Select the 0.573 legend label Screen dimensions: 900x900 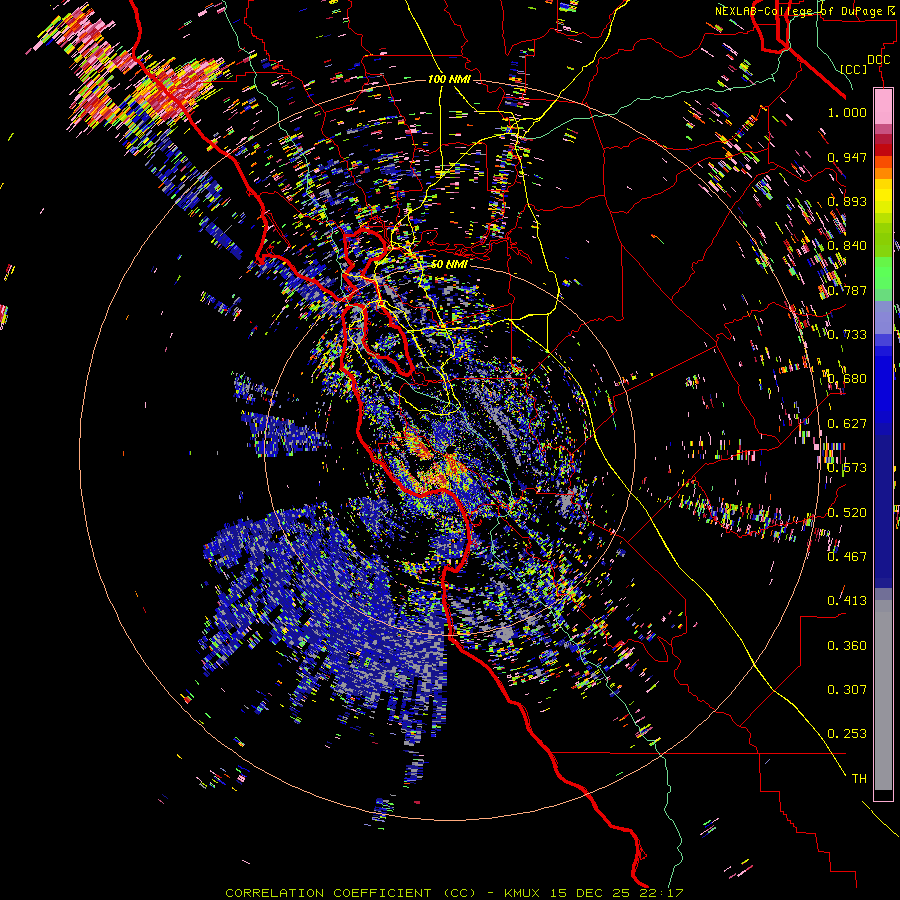847,467
